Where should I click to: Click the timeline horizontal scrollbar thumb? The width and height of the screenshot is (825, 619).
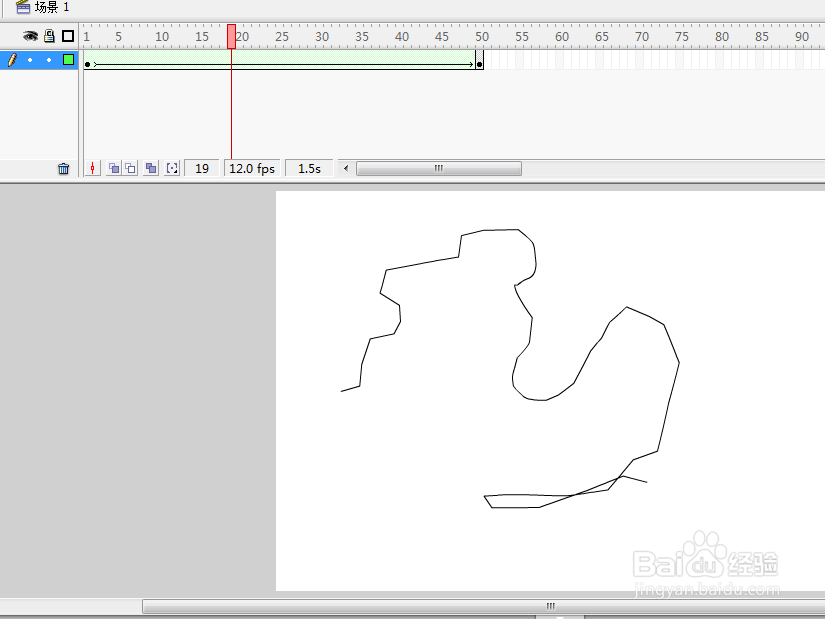pos(439,168)
